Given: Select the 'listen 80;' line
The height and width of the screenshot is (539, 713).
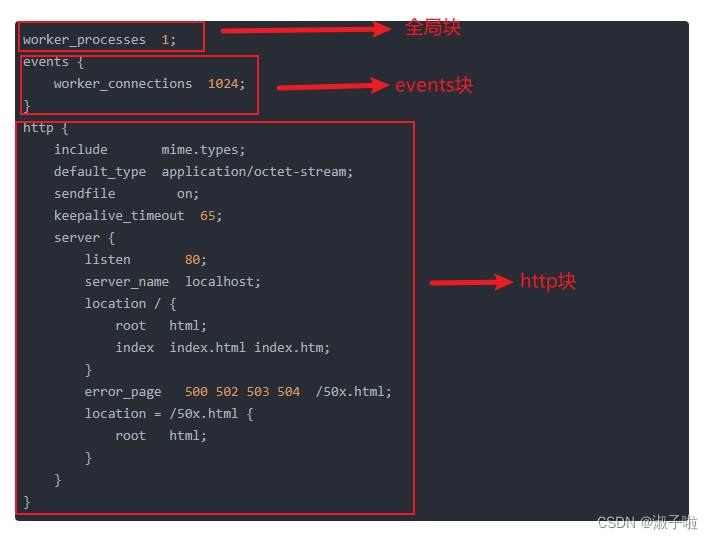Looking at the screenshot, I should 146,260.
